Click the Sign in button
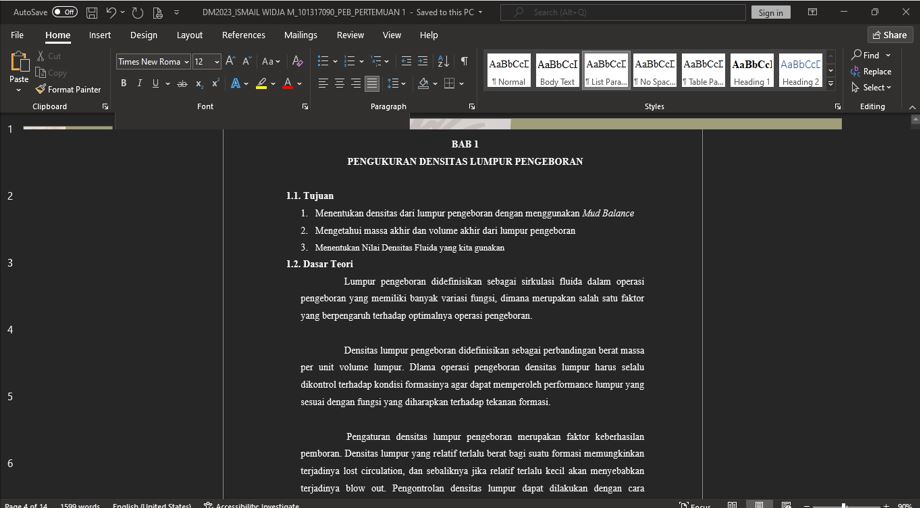 tap(770, 12)
